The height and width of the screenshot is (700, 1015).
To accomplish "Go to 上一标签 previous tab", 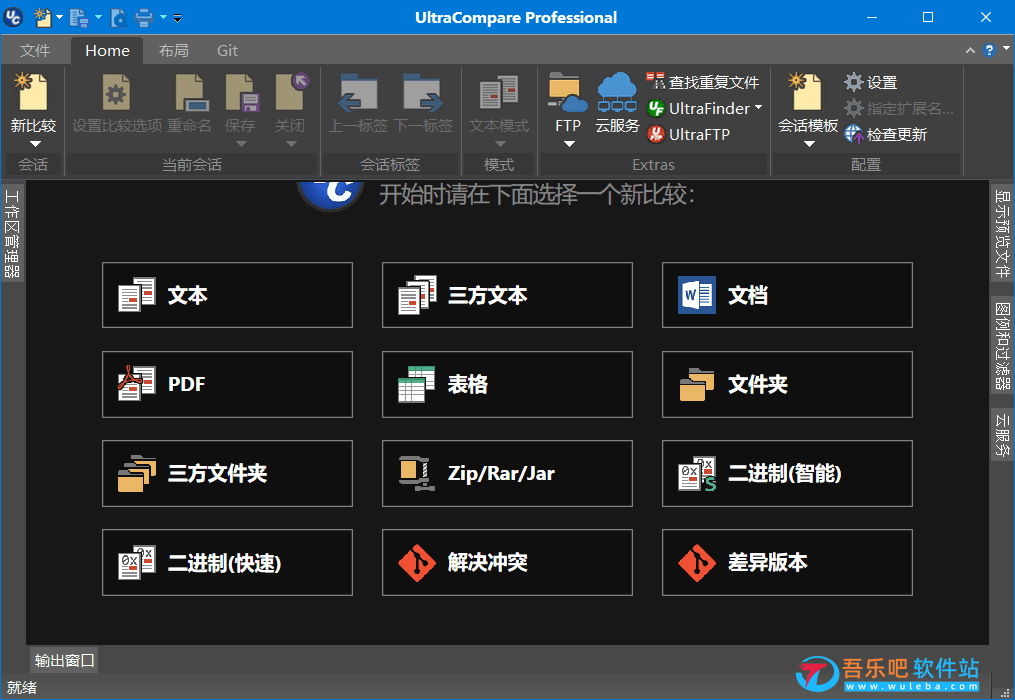I will [358, 104].
